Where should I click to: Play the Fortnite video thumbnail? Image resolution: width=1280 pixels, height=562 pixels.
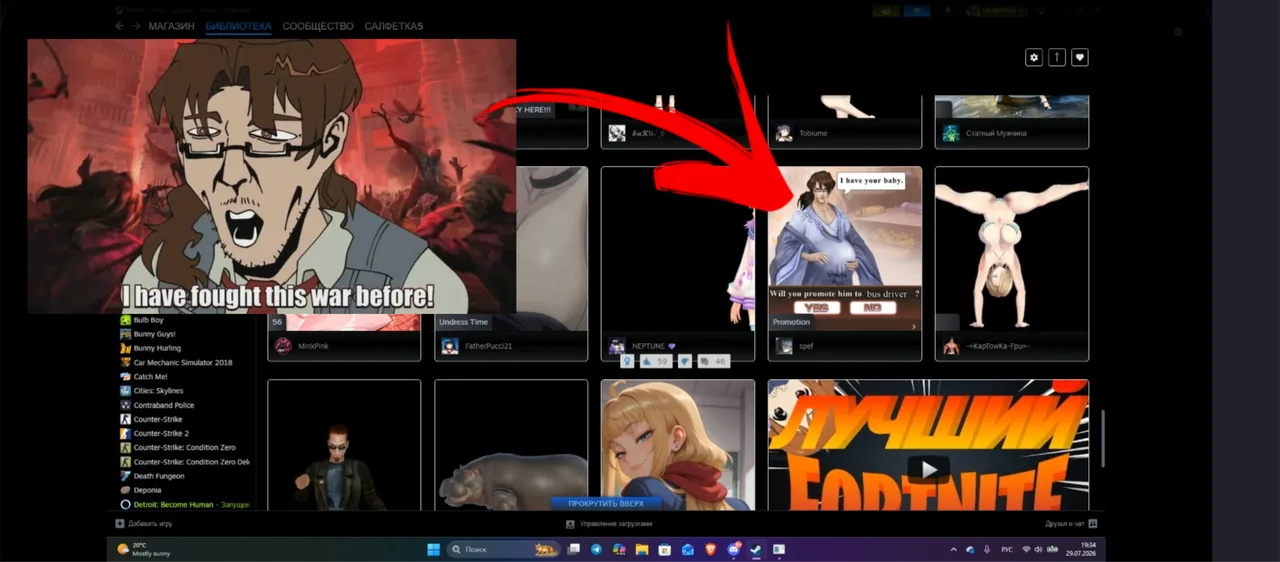pos(928,468)
